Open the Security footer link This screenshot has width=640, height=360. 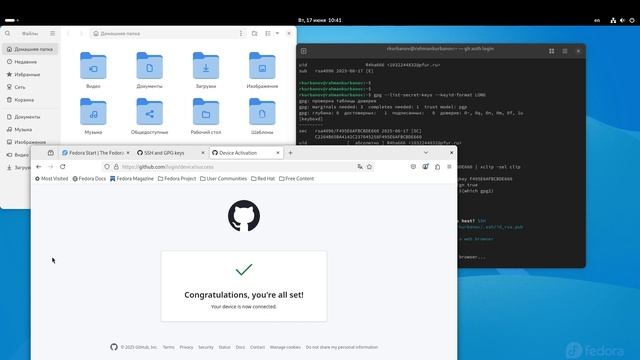pyautogui.click(x=206, y=347)
